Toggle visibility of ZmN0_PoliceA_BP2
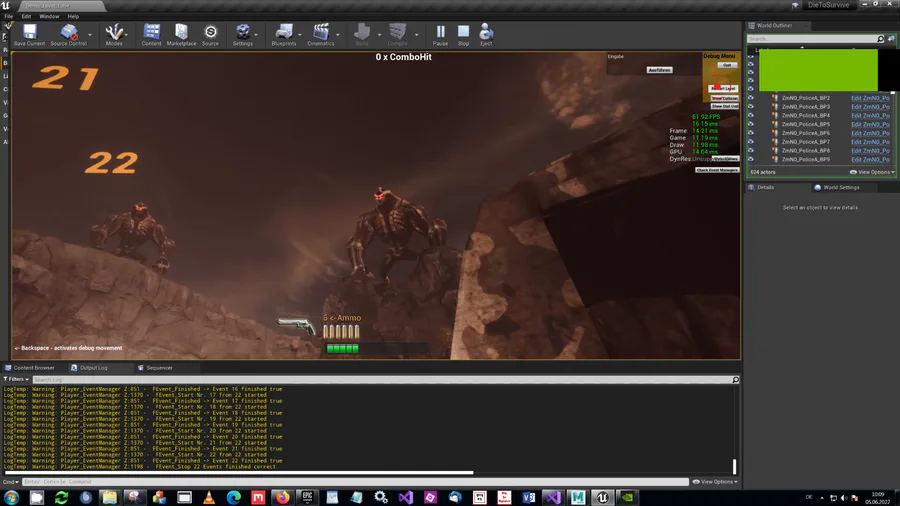This screenshot has height=506, width=900. [751, 98]
